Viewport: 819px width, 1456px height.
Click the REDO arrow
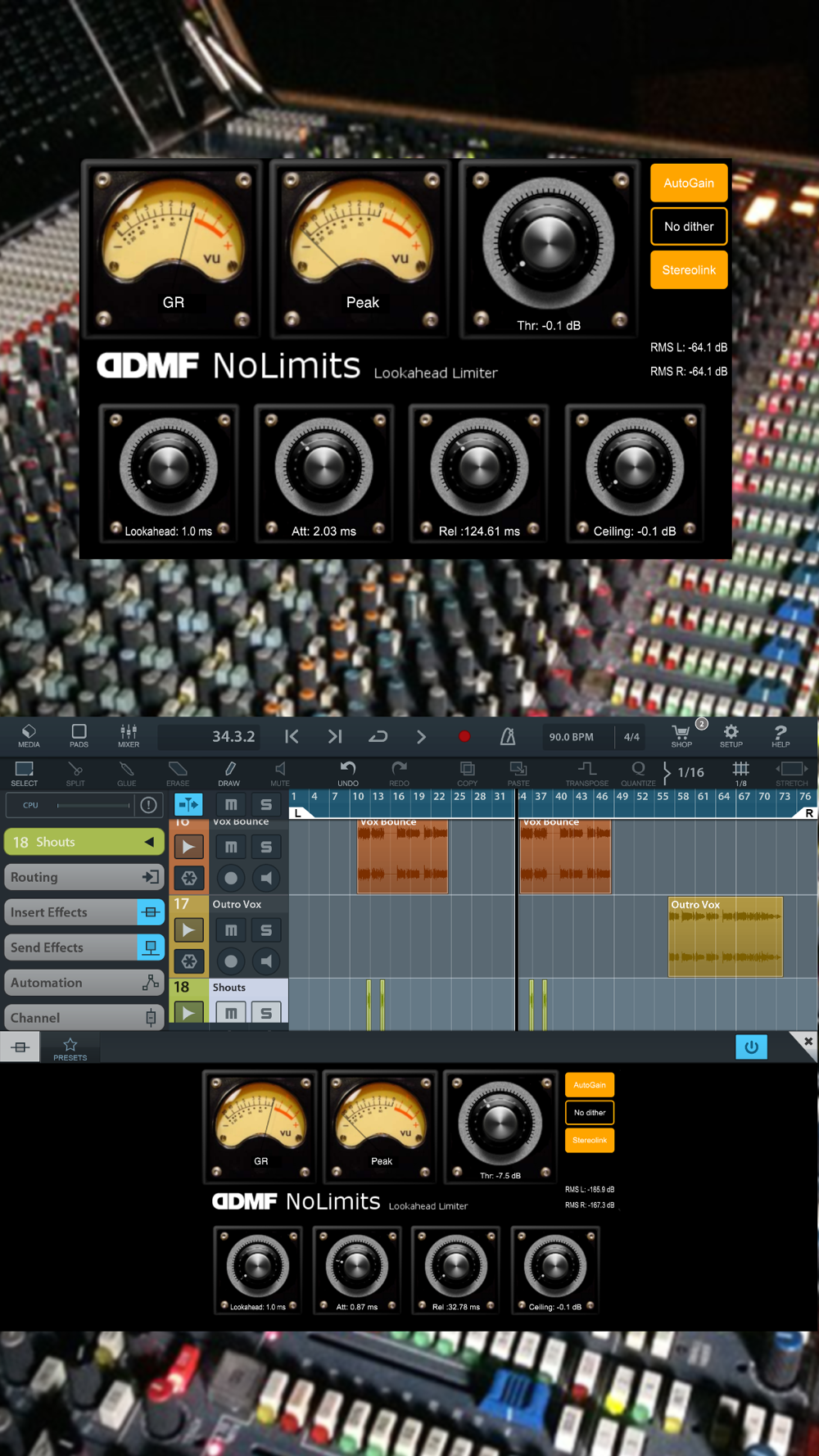[400, 773]
